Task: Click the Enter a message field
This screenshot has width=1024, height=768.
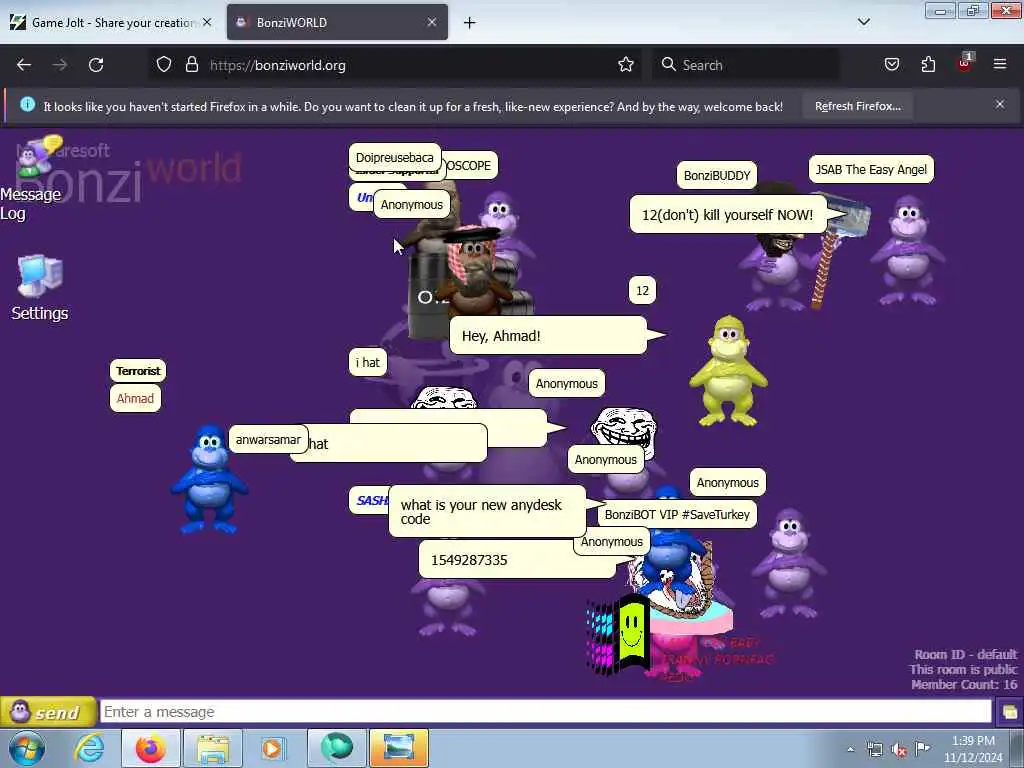Action: point(546,712)
